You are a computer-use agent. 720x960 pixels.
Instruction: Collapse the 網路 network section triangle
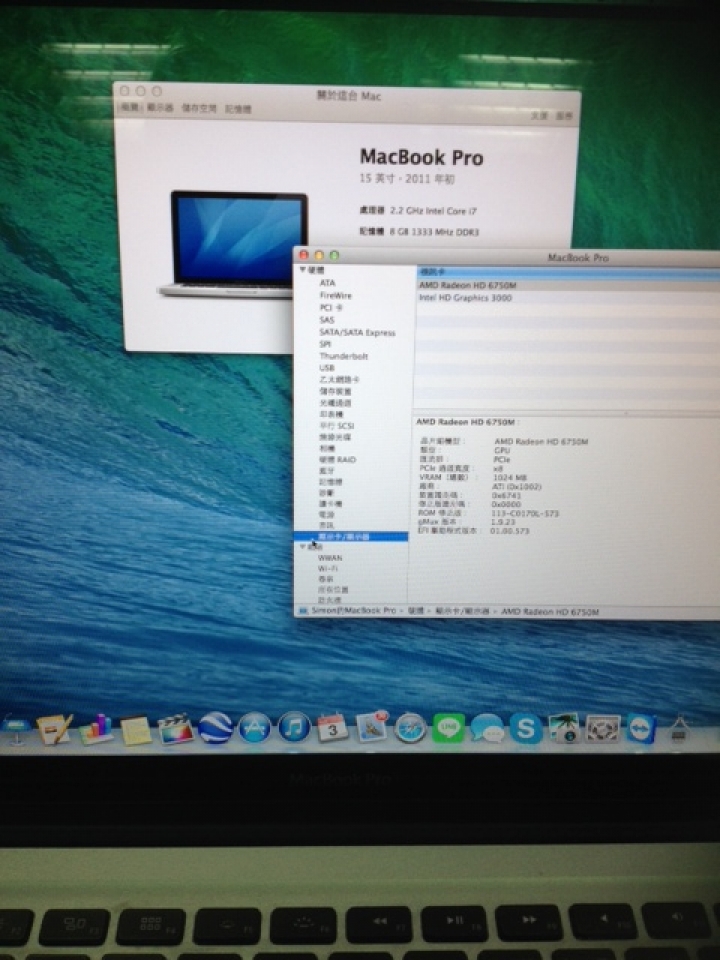[x=303, y=547]
